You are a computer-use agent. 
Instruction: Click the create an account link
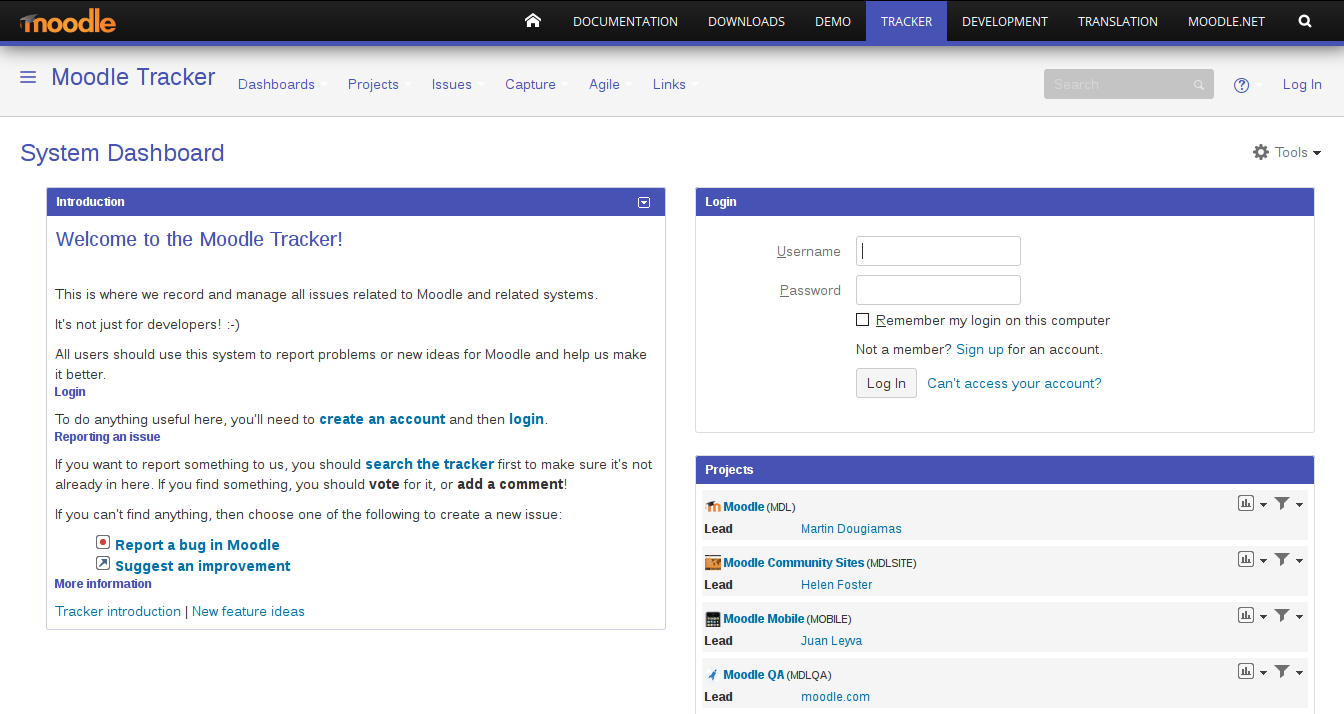point(382,420)
